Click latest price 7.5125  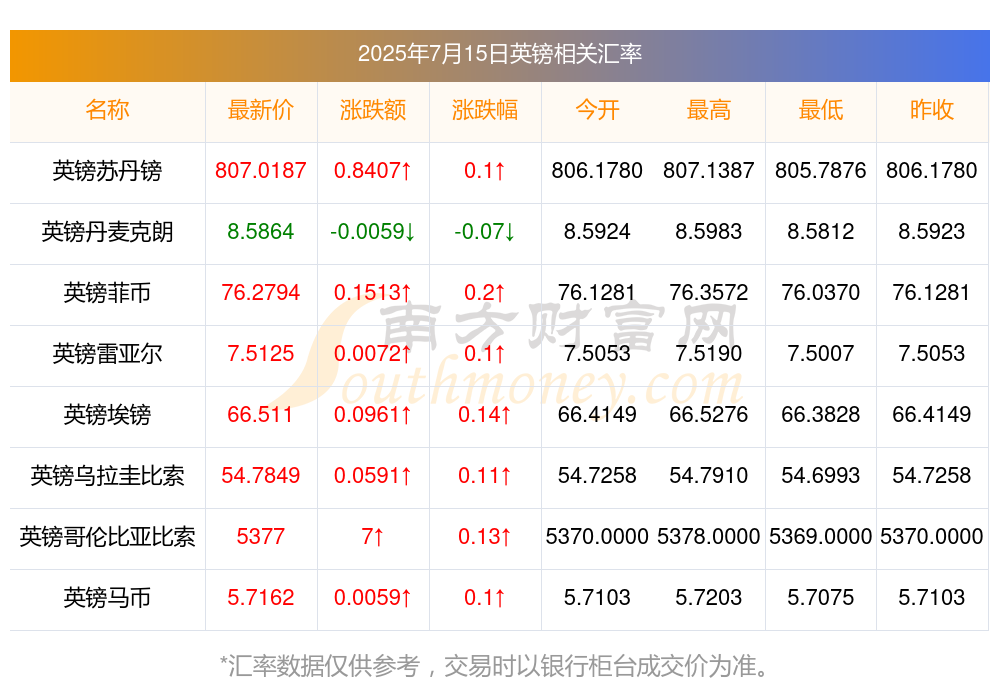[x=261, y=353]
